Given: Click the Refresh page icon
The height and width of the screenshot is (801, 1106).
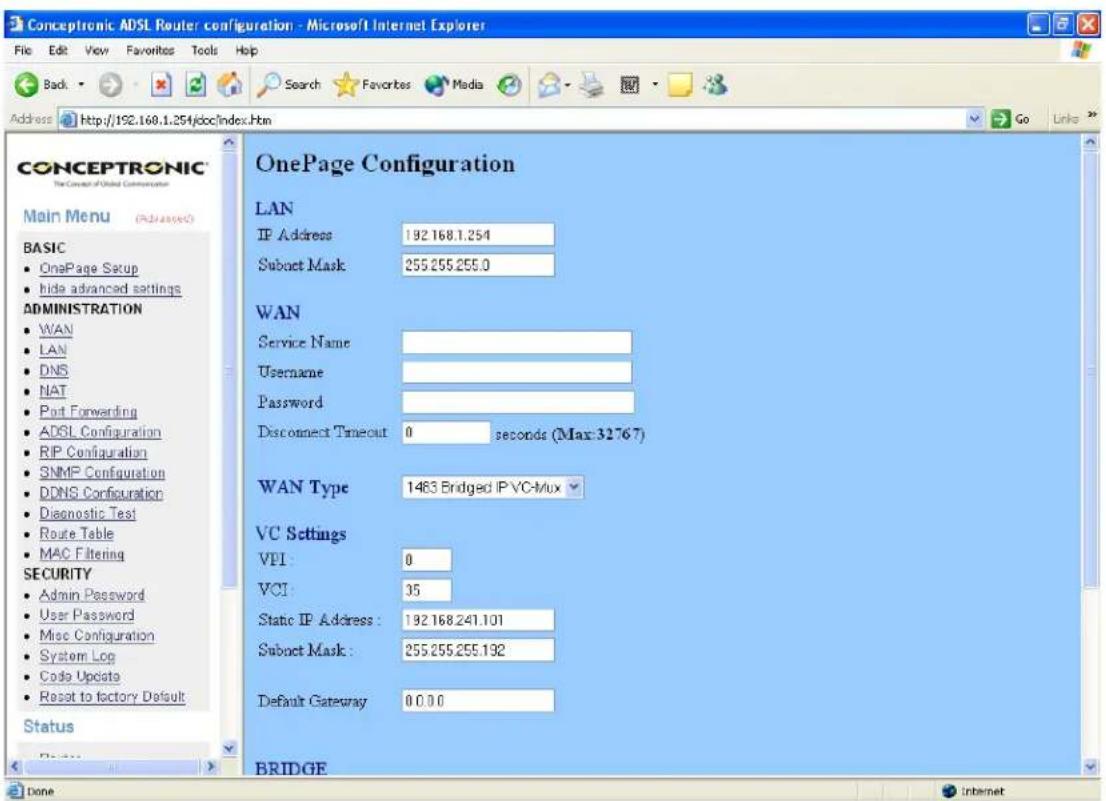Looking at the screenshot, I should tap(195, 85).
